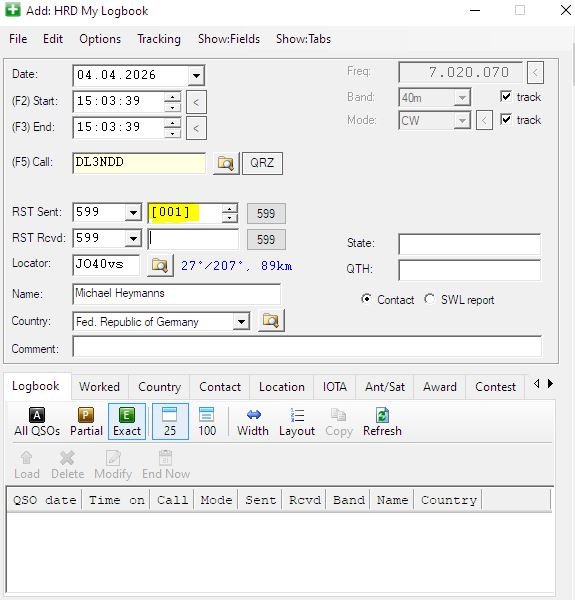Screen dimensions: 575x600
Task: Toggle the Band track checkbox
Action: tap(506, 96)
